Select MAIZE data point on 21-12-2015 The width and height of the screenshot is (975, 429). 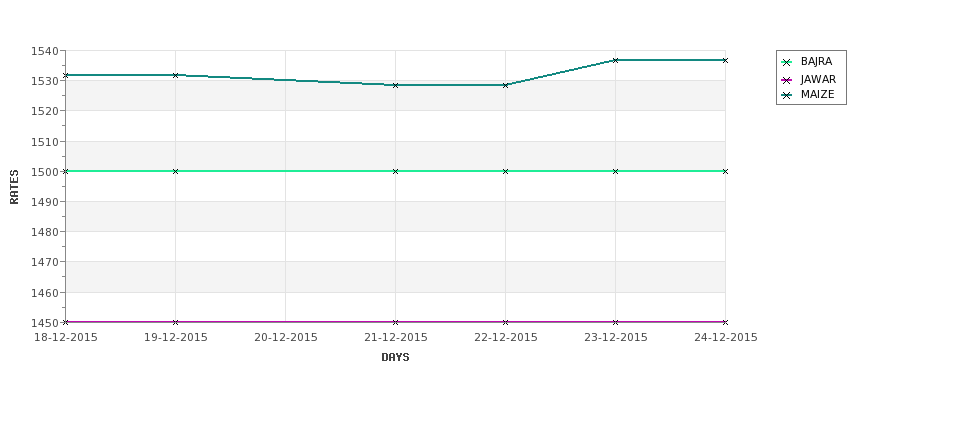(395, 85)
